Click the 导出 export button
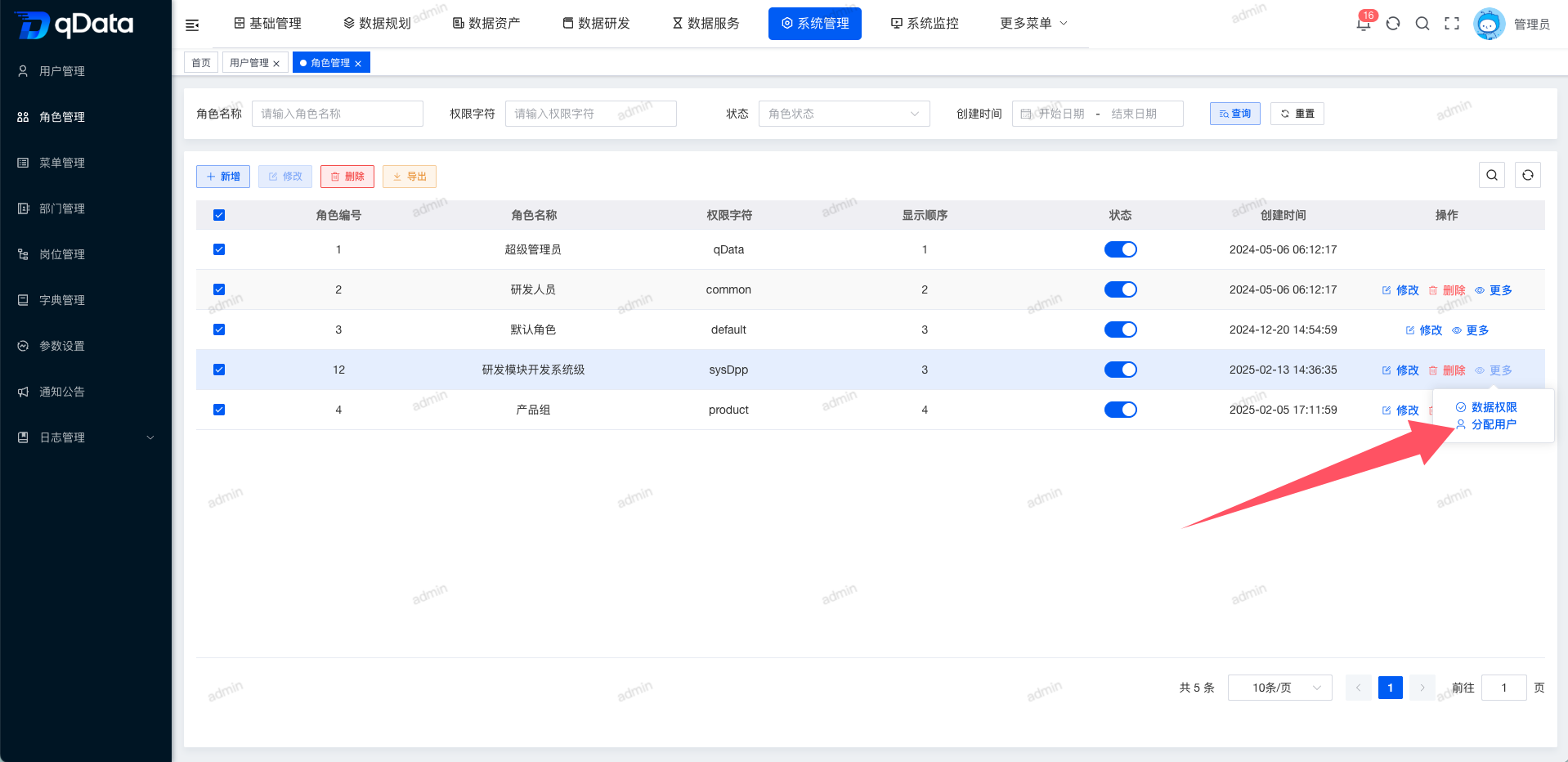The height and width of the screenshot is (762, 1568). point(410,177)
